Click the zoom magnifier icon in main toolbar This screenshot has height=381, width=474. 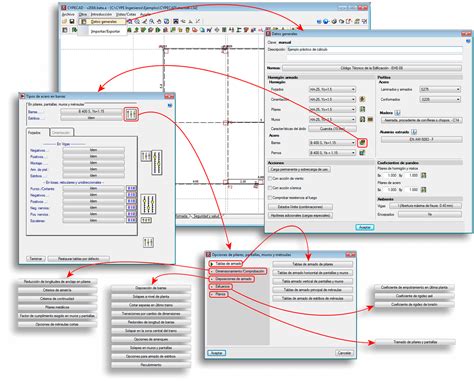click(152, 21)
